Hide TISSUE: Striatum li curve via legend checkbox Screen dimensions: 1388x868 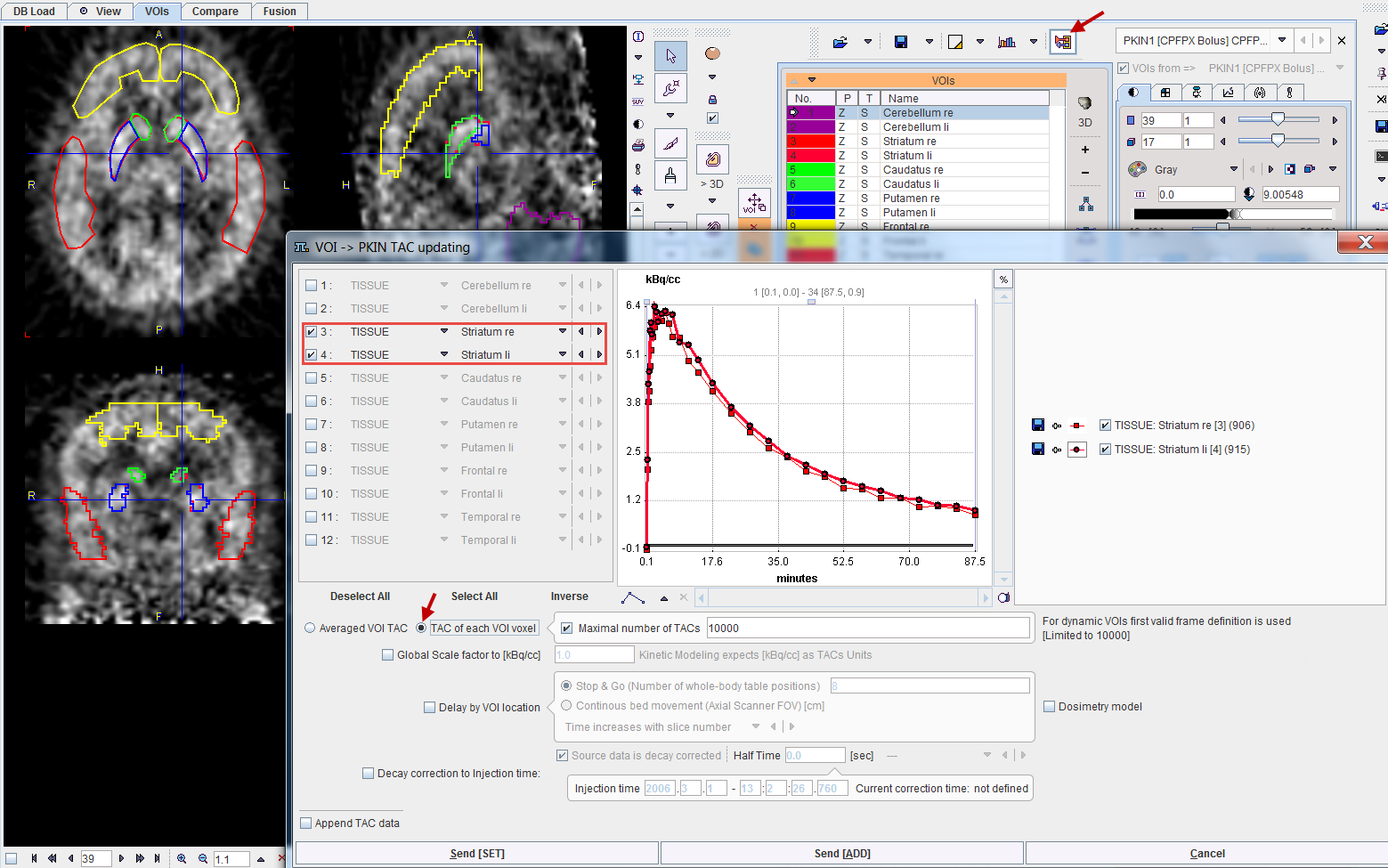pyautogui.click(x=1105, y=450)
